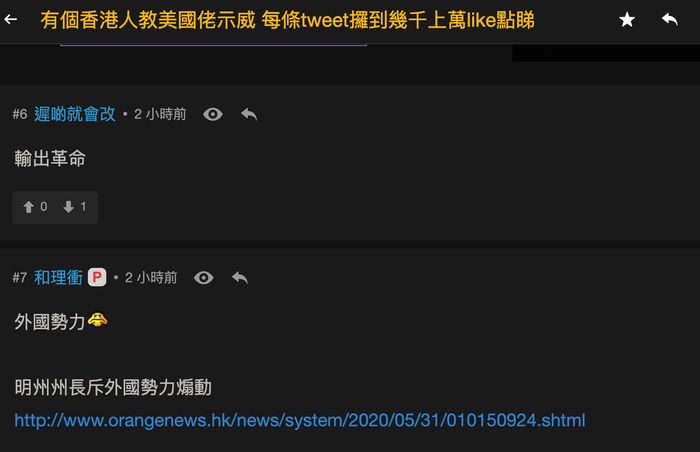Go back using the top-left arrow

point(11,19)
